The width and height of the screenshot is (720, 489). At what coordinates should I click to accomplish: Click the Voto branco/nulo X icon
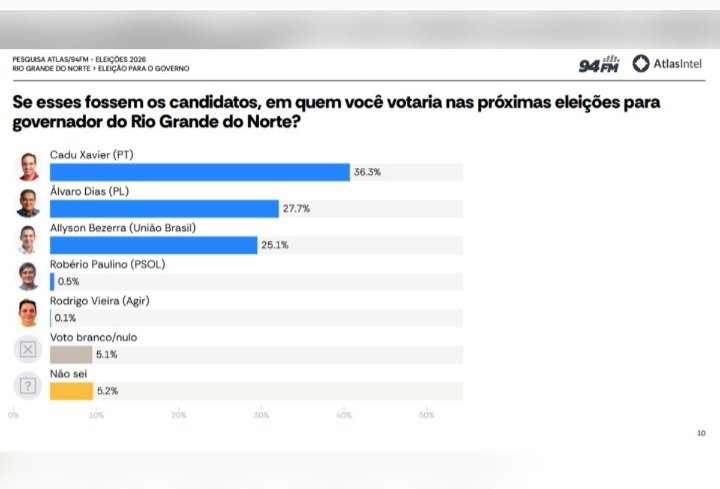(28, 349)
